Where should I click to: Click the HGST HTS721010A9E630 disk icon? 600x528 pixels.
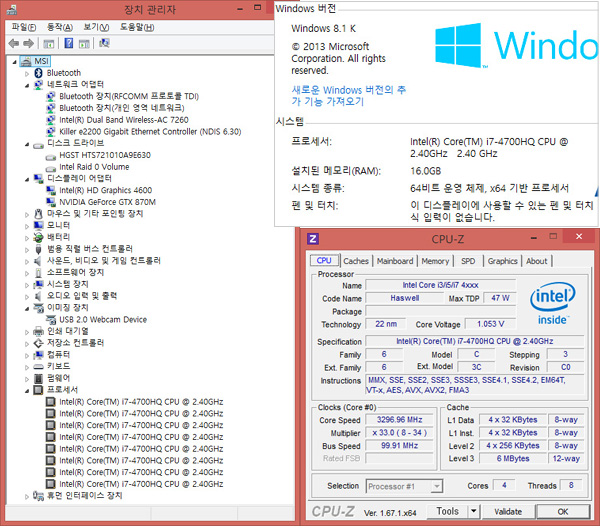[51, 157]
